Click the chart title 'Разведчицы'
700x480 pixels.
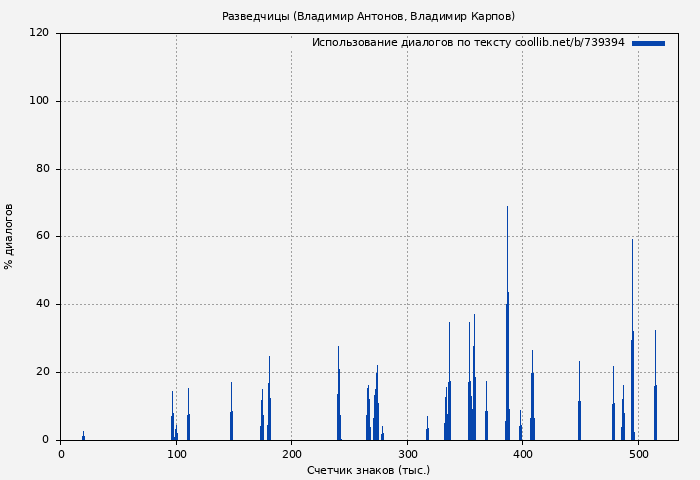pyautogui.click(x=368, y=16)
